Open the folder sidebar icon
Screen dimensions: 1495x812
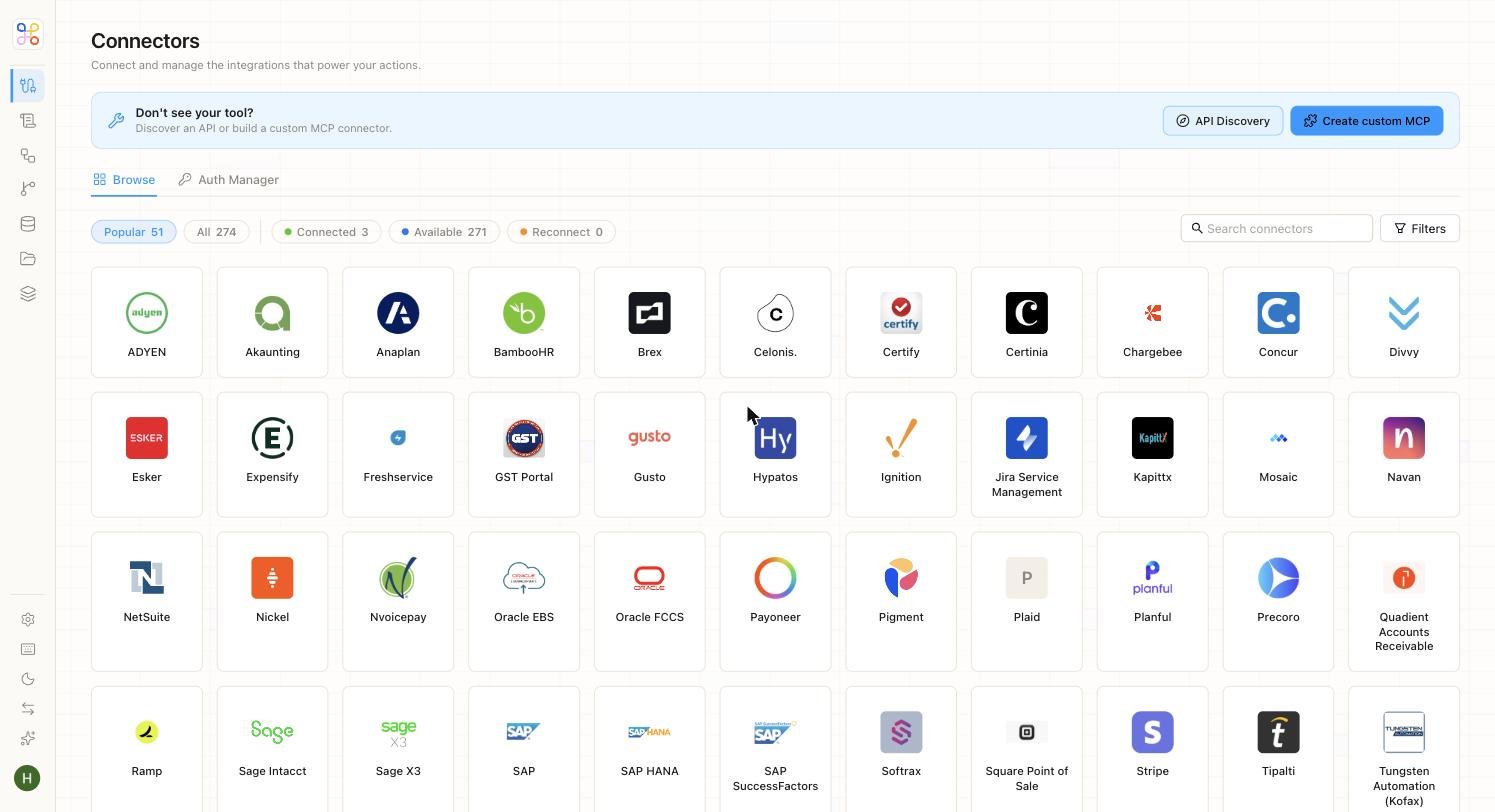pyautogui.click(x=28, y=259)
